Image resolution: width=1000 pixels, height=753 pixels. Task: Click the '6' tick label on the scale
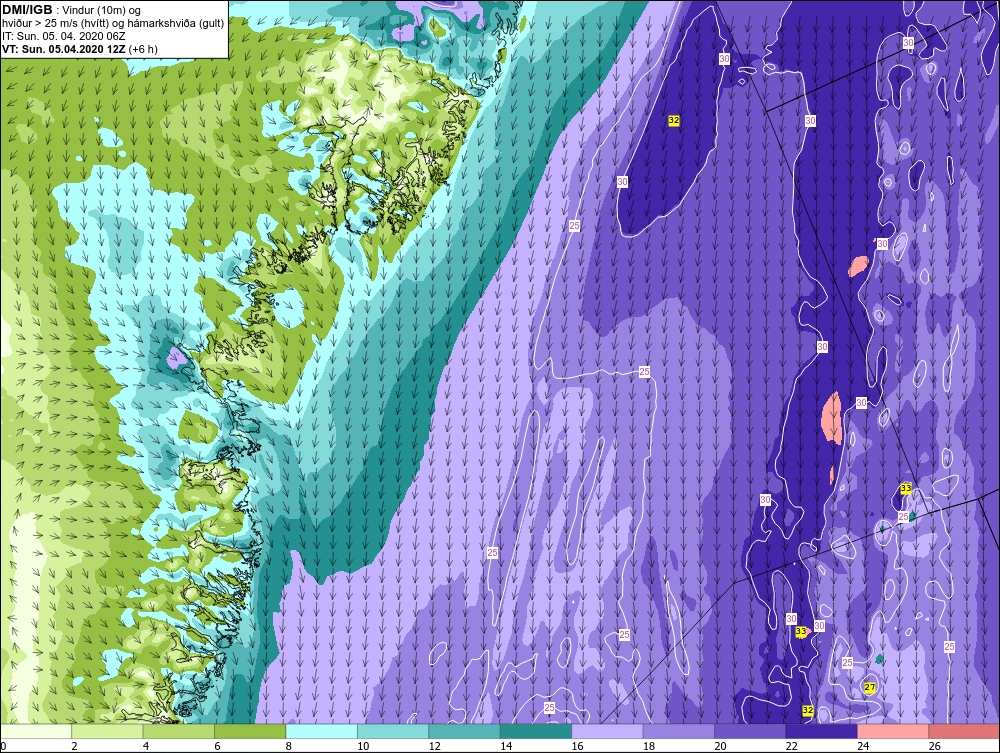click(x=217, y=746)
